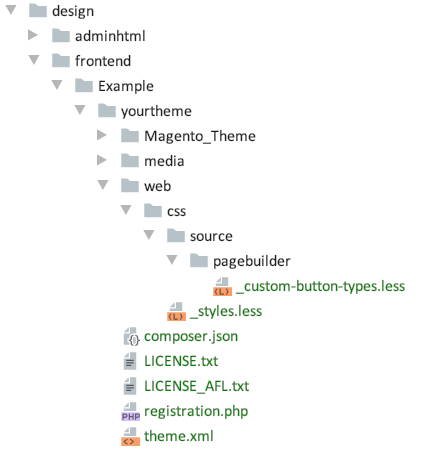445x450 pixels.
Task: Click the text file icon beside LICENSE_AFL.txt
Action: point(130,386)
